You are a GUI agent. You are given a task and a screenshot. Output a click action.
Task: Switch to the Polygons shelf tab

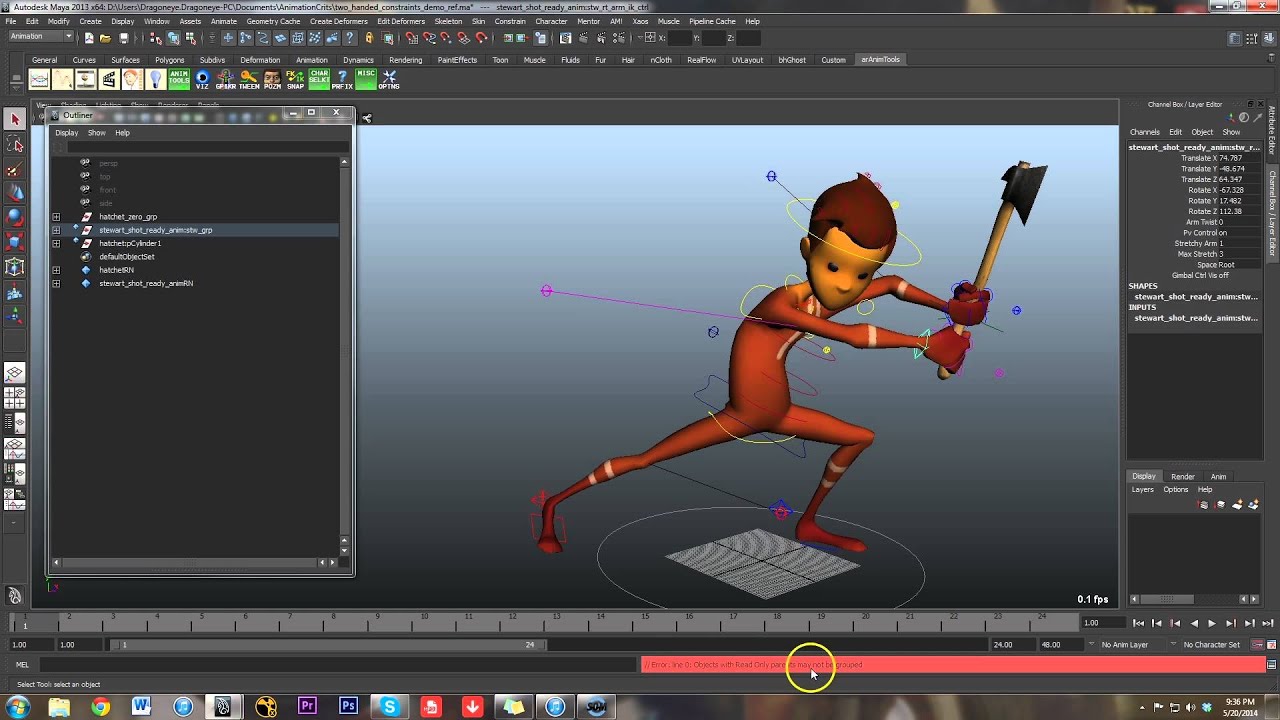point(169,60)
